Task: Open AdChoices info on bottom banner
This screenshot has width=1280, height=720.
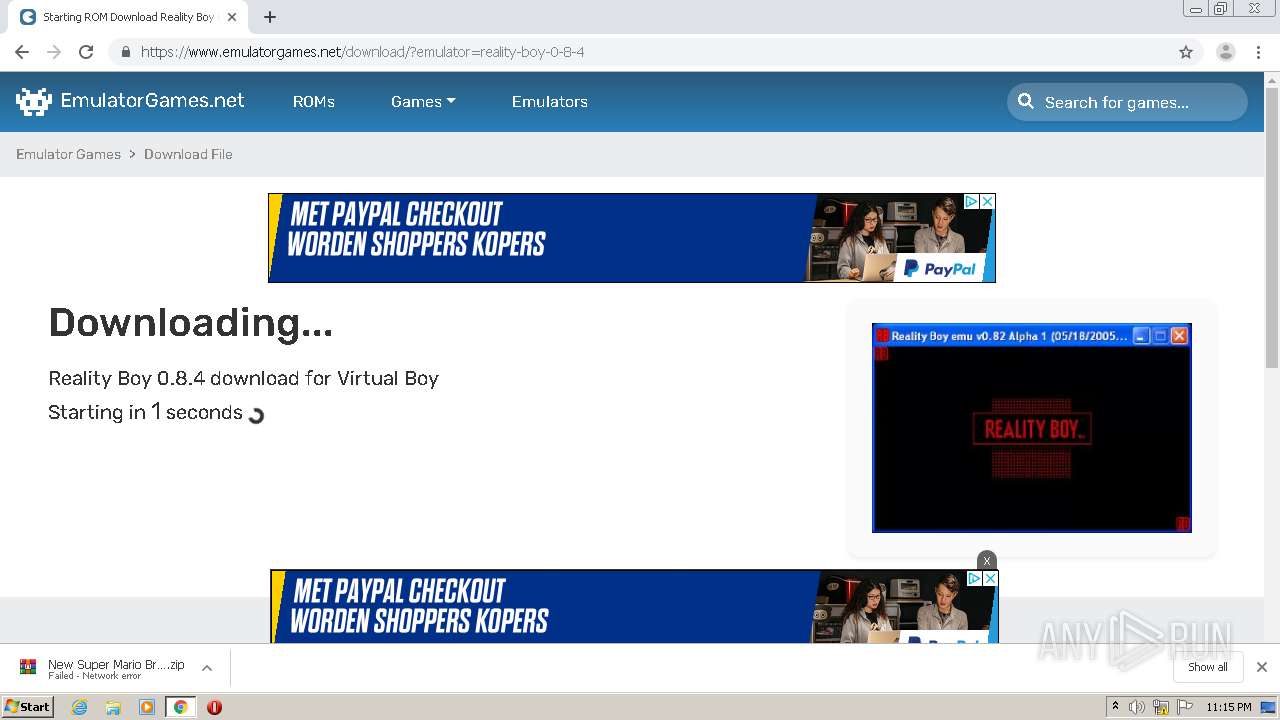Action: pos(974,578)
